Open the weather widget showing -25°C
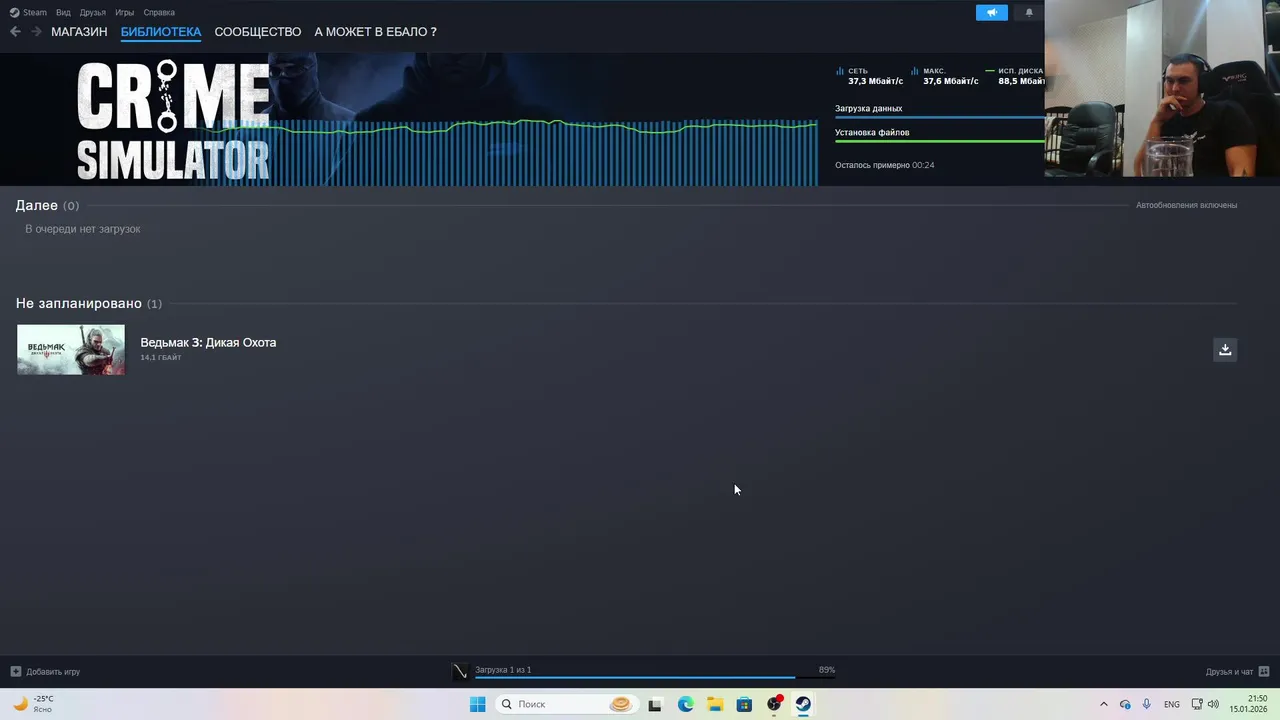1280x720 pixels. pyautogui.click(x=32, y=704)
